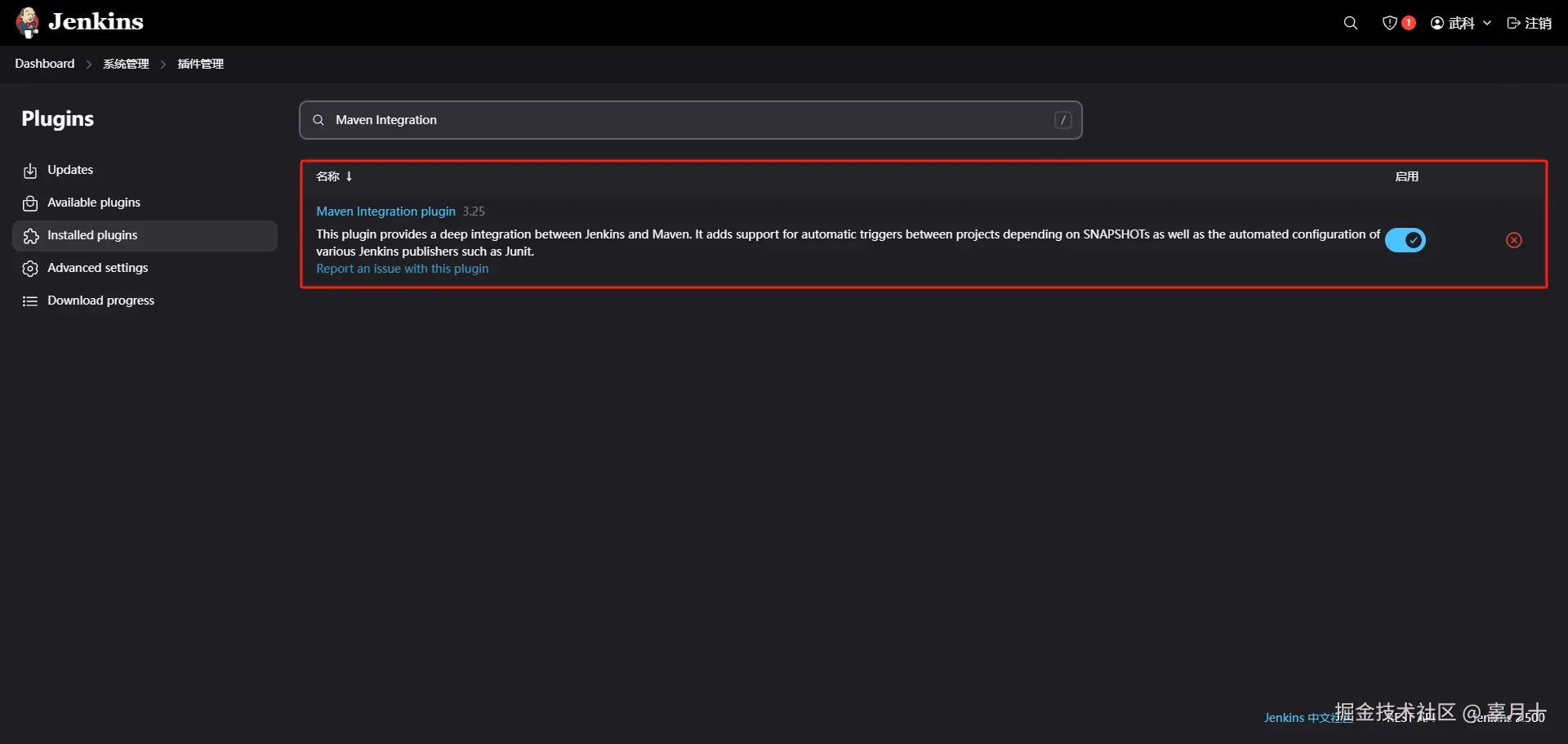The image size is (1568, 744).
Task: Go to the Dashboard breadcrumb
Action: coord(45,64)
